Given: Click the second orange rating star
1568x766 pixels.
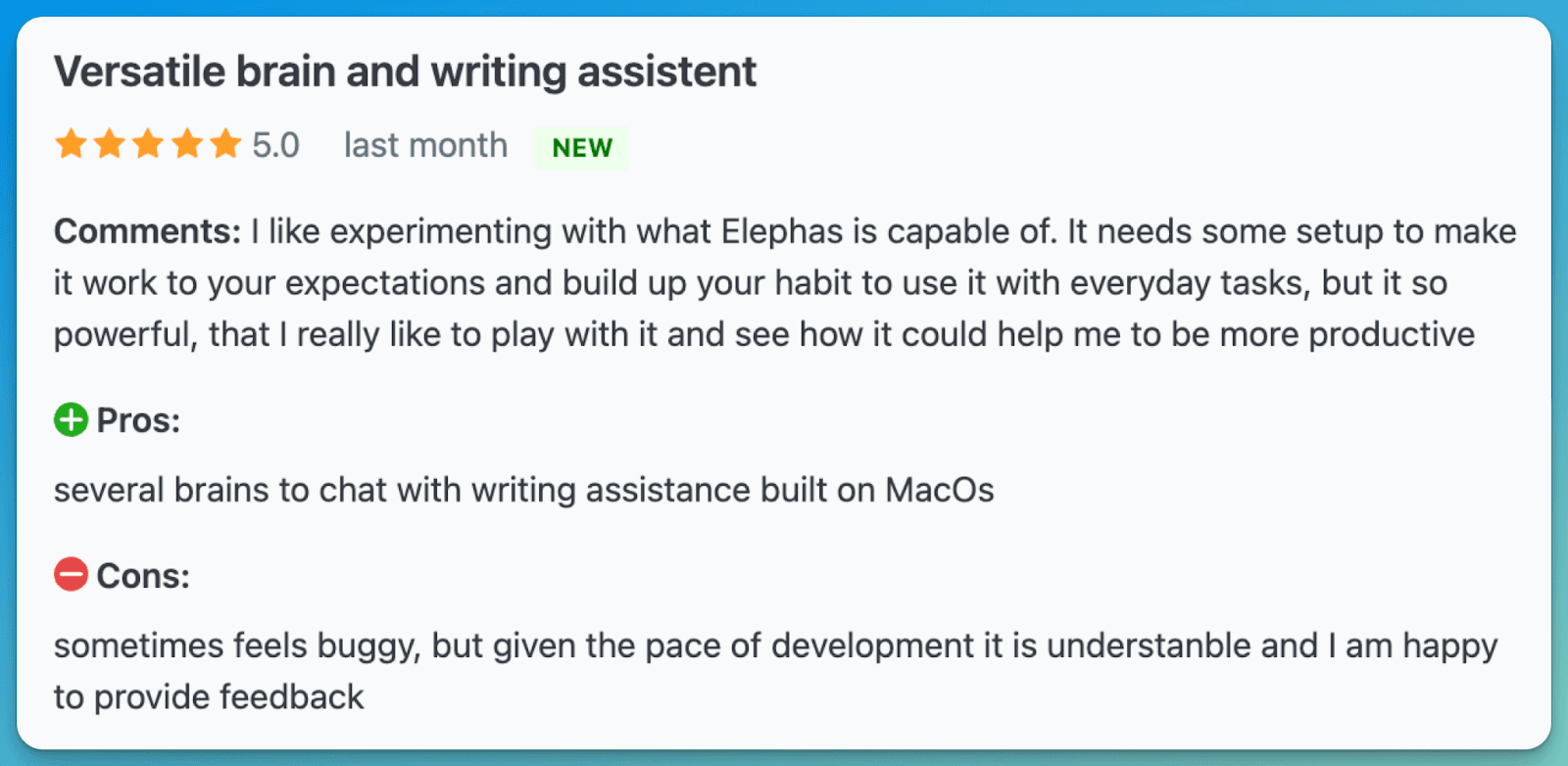Looking at the screenshot, I should [109, 144].
